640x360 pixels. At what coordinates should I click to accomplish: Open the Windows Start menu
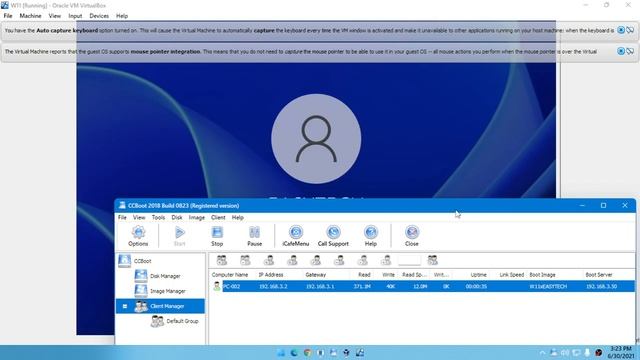point(281,353)
